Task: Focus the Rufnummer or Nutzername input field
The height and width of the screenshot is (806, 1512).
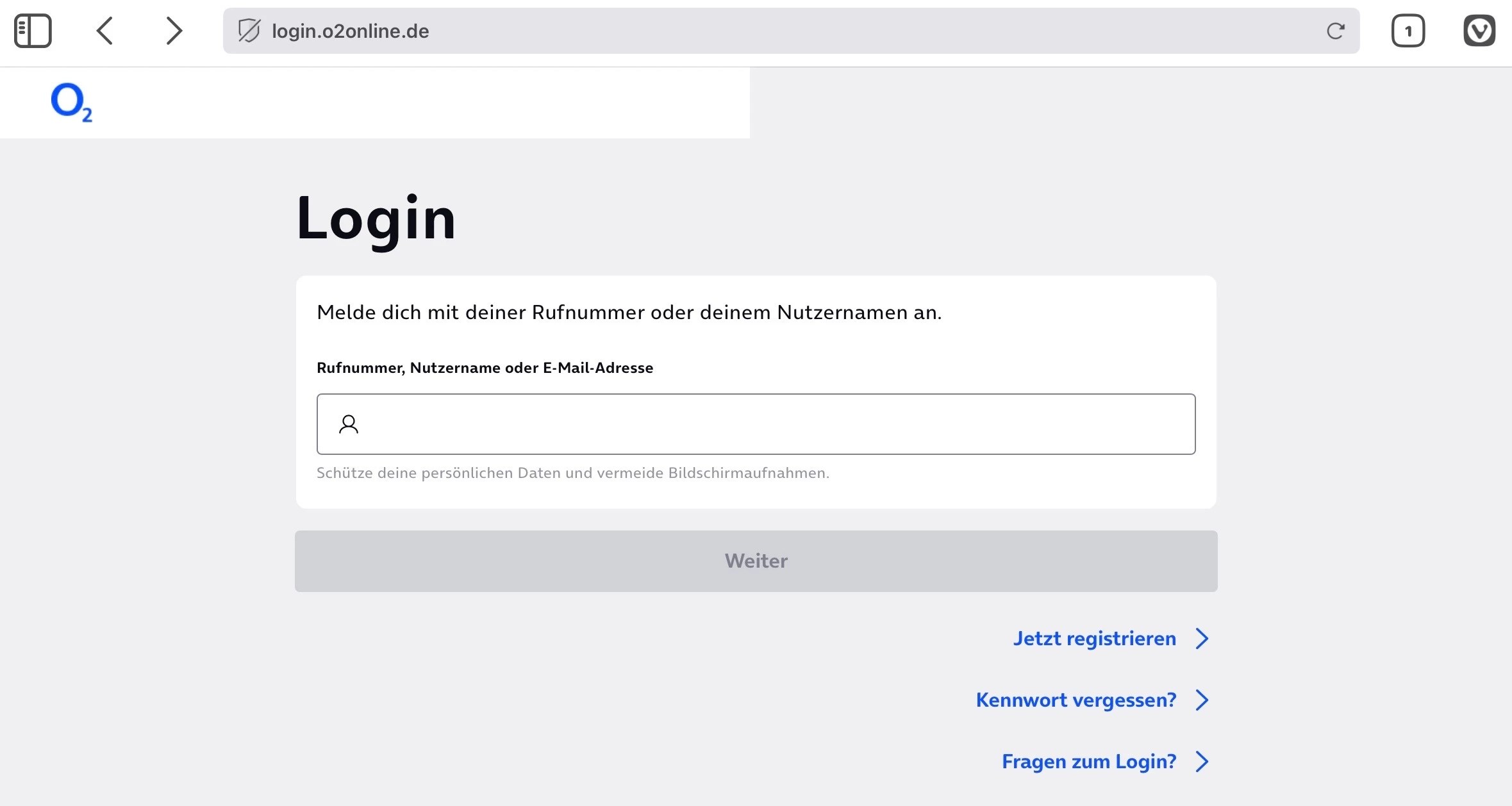Action: (769, 424)
